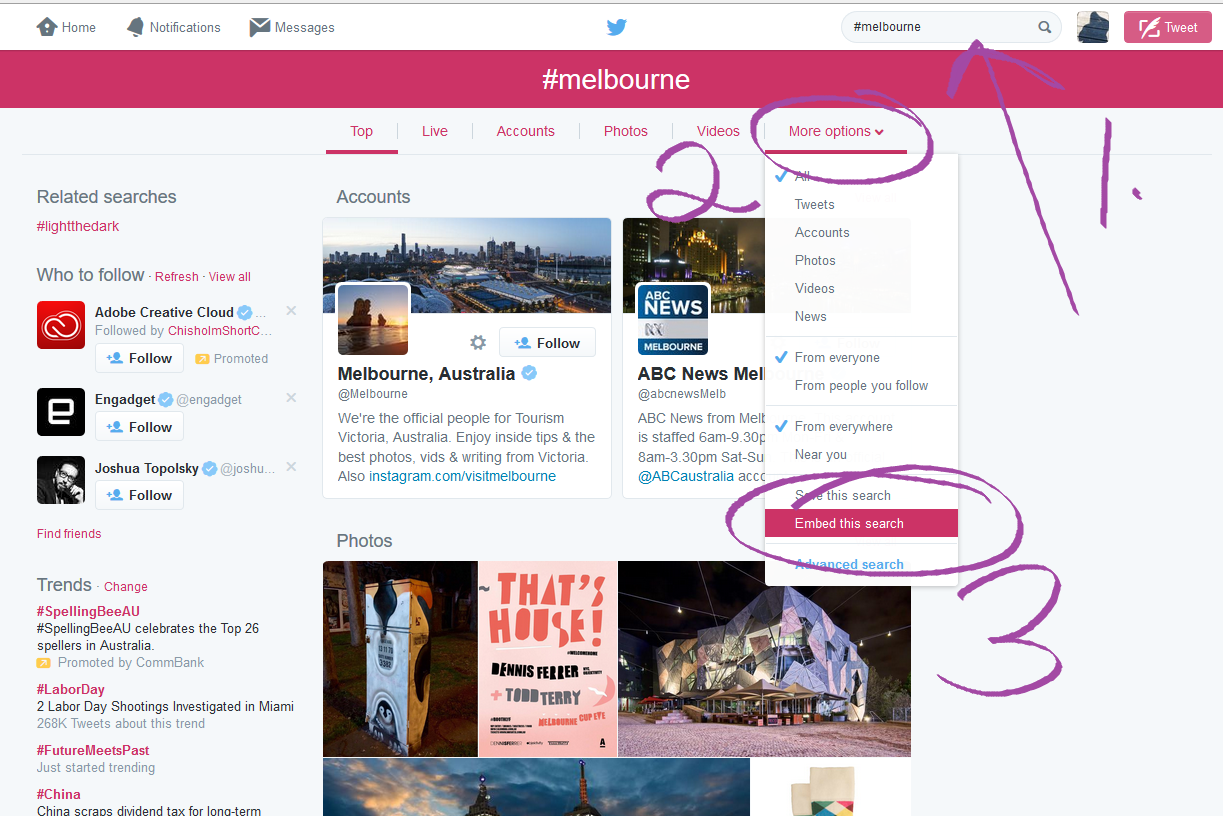Open instagram.com/visitmelbourne link

click(x=462, y=476)
